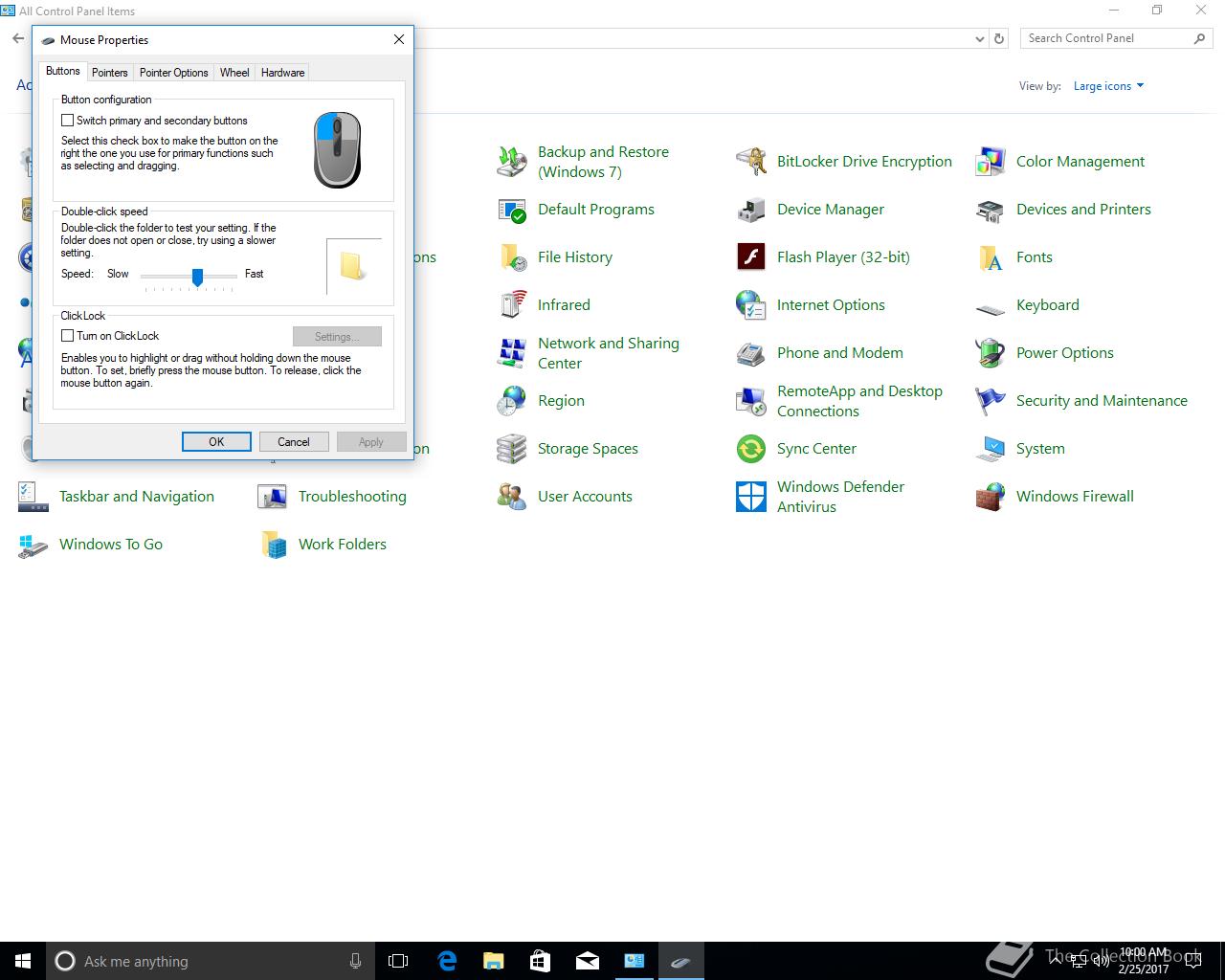Screen dimensions: 1225x980
Task: Click the User Accounts icon
Action: 512,497
